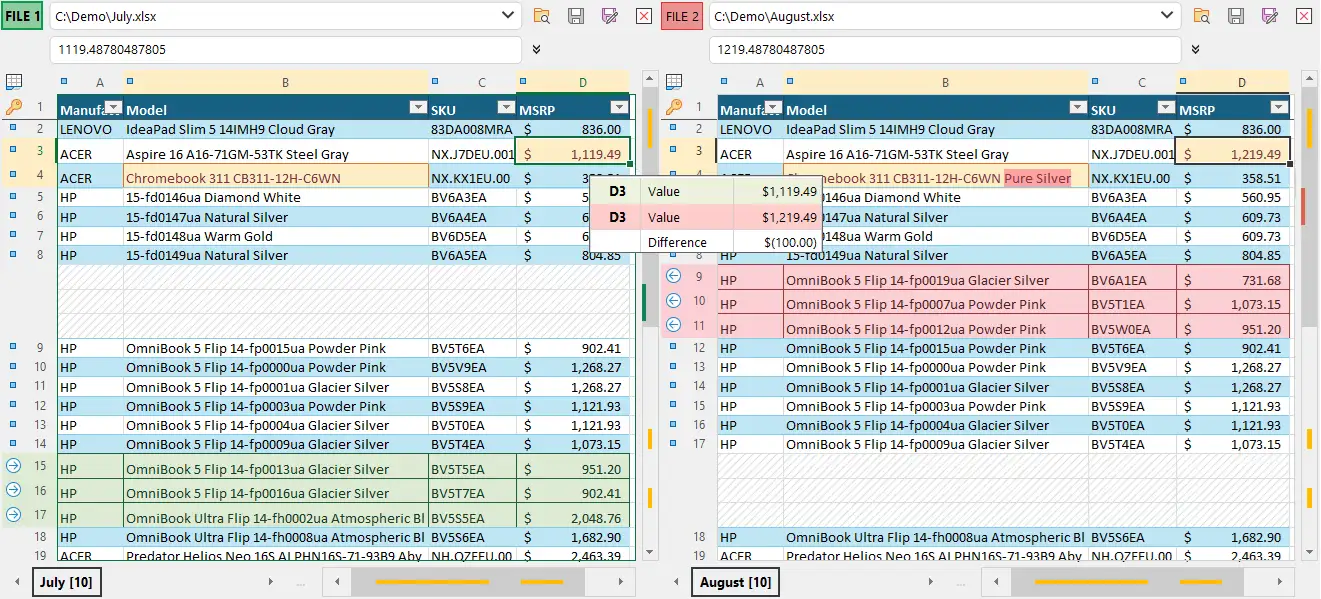Screen dimensions: 1321x599
Task: Copy August row 9 left using arrow icon
Action: tap(674, 277)
